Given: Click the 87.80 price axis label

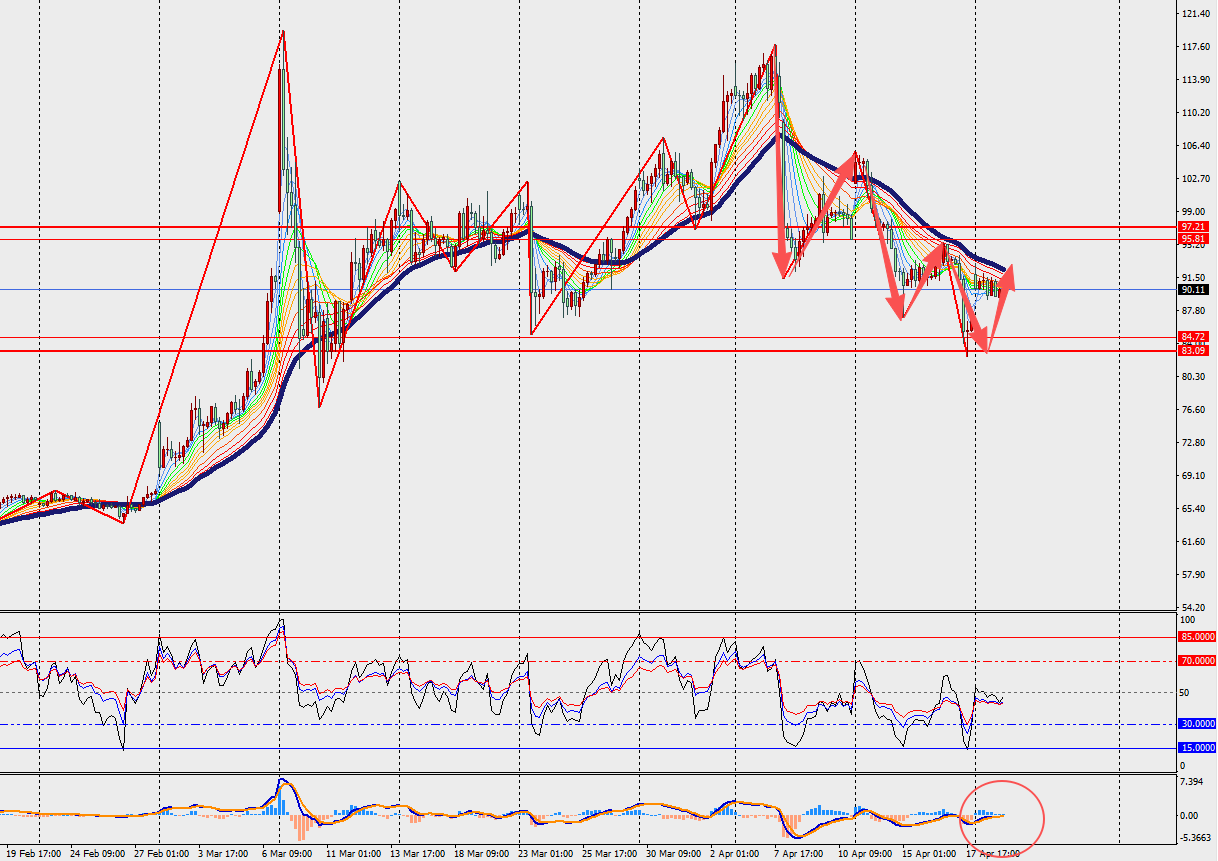Looking at the screenshot, I should (1192, 310).
